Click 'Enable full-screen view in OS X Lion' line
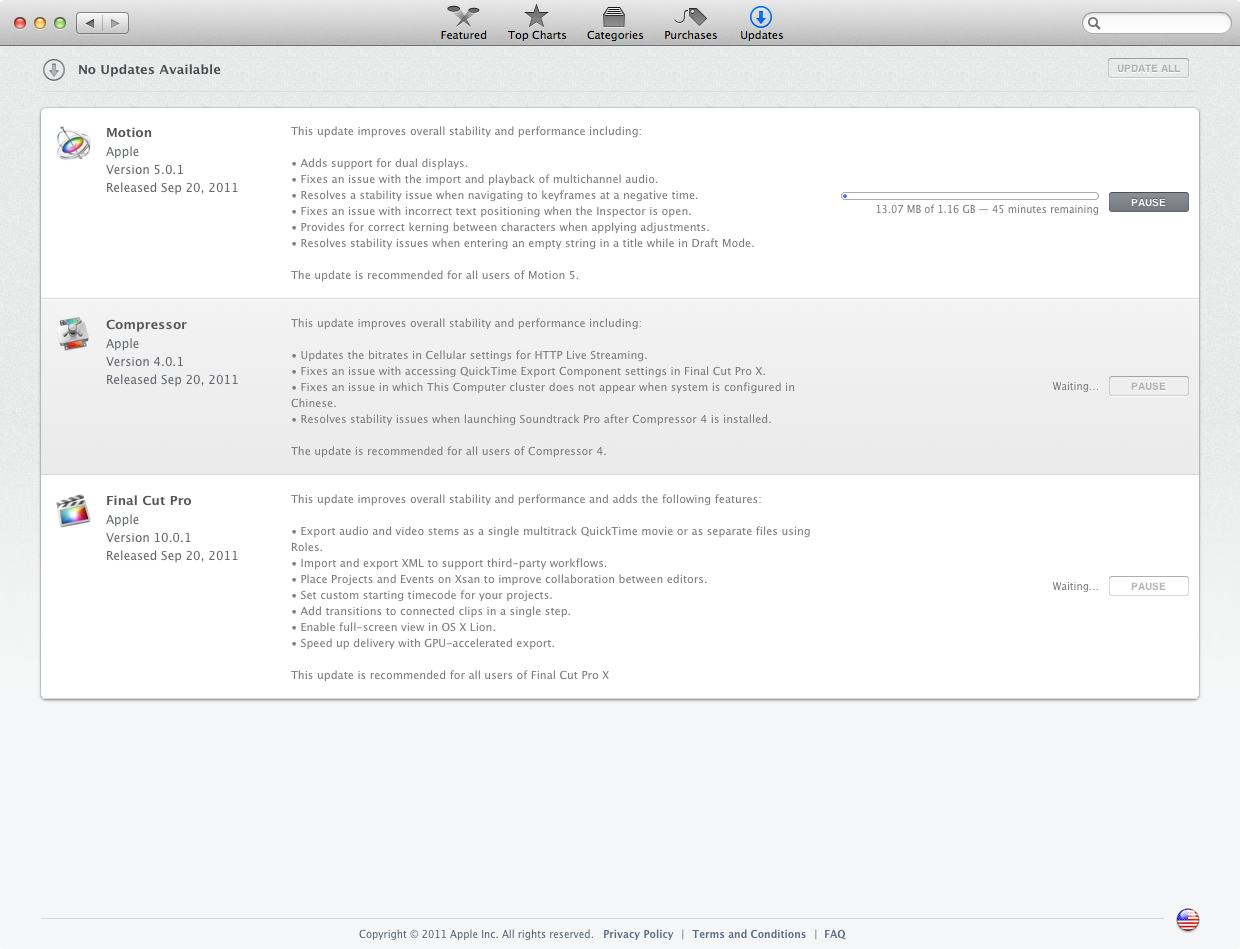Screen dimensions: 1240x949 pyautogui.click(x=393, y=627)
